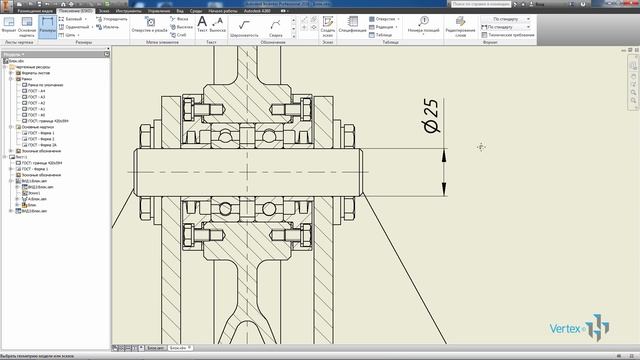The width and height of the screenshot is (640, 360).
Task: Insert a Шероховатость surface texture symbol
Action: pos(244,28)
